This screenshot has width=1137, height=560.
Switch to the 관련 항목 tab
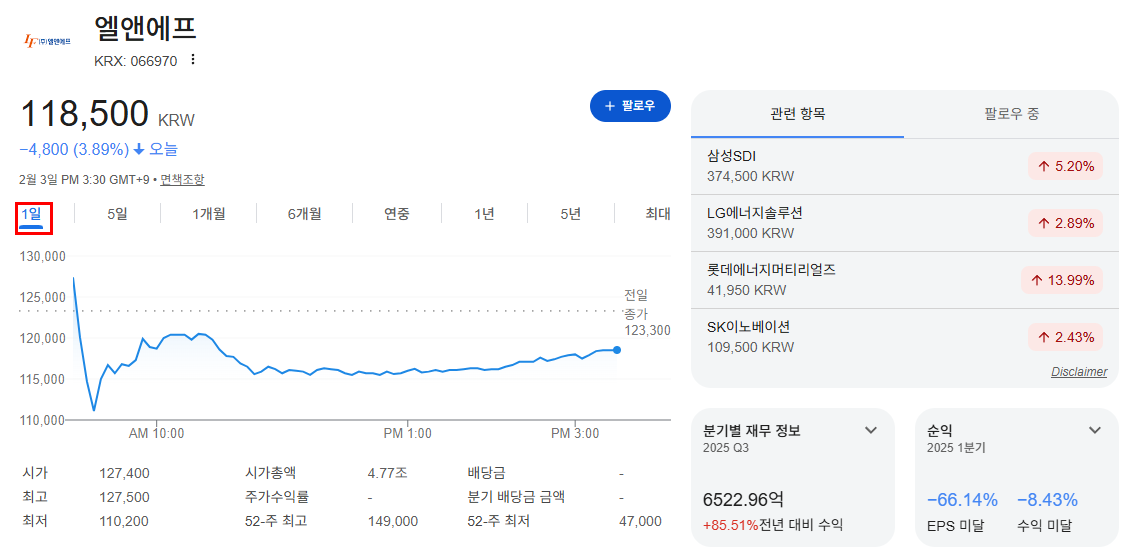pyautogui.click(x=798, y=114)
